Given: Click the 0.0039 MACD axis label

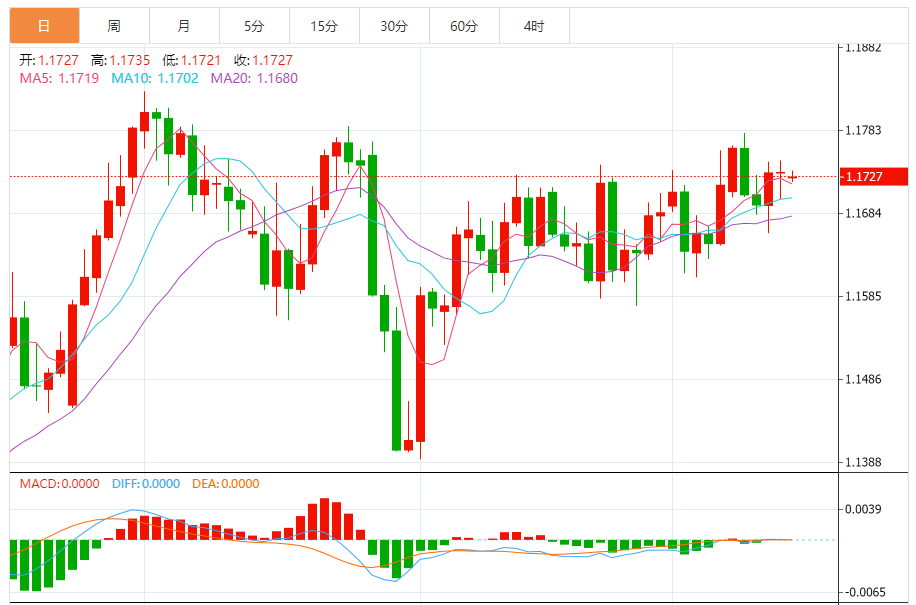Looking at the screenshot, I should (863, 509).
